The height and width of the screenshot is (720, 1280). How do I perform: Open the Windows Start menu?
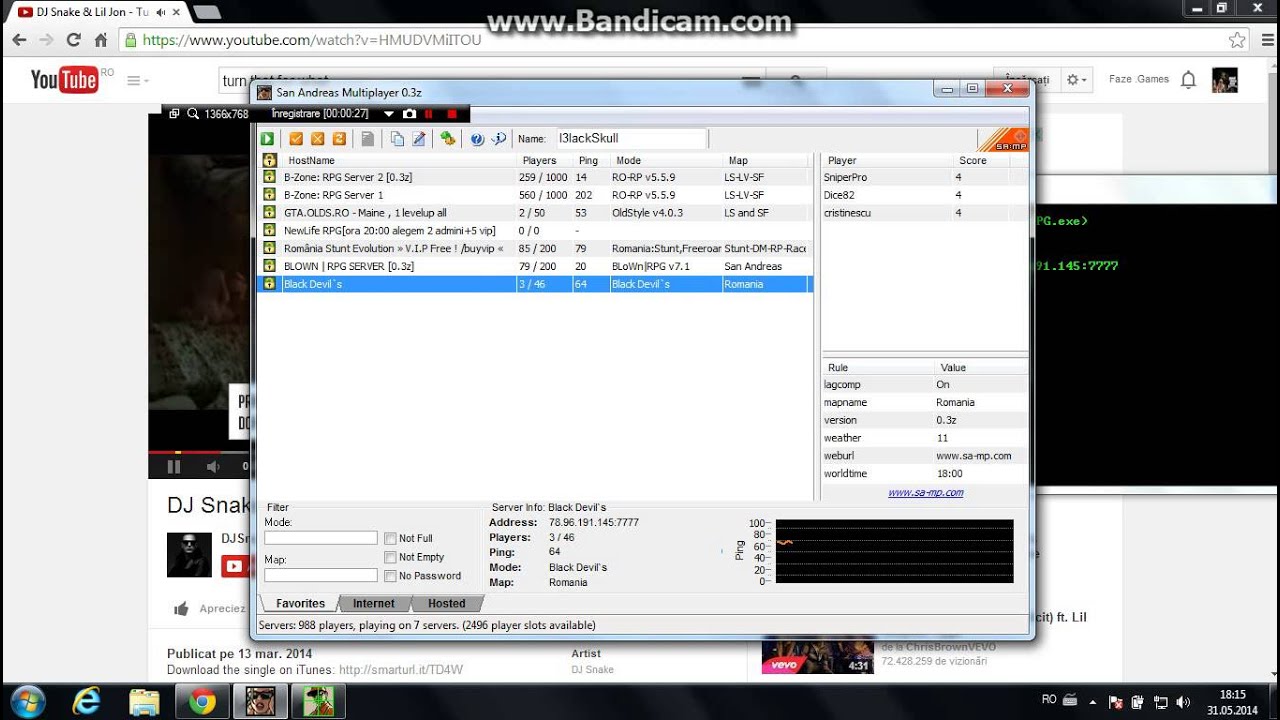27,700
